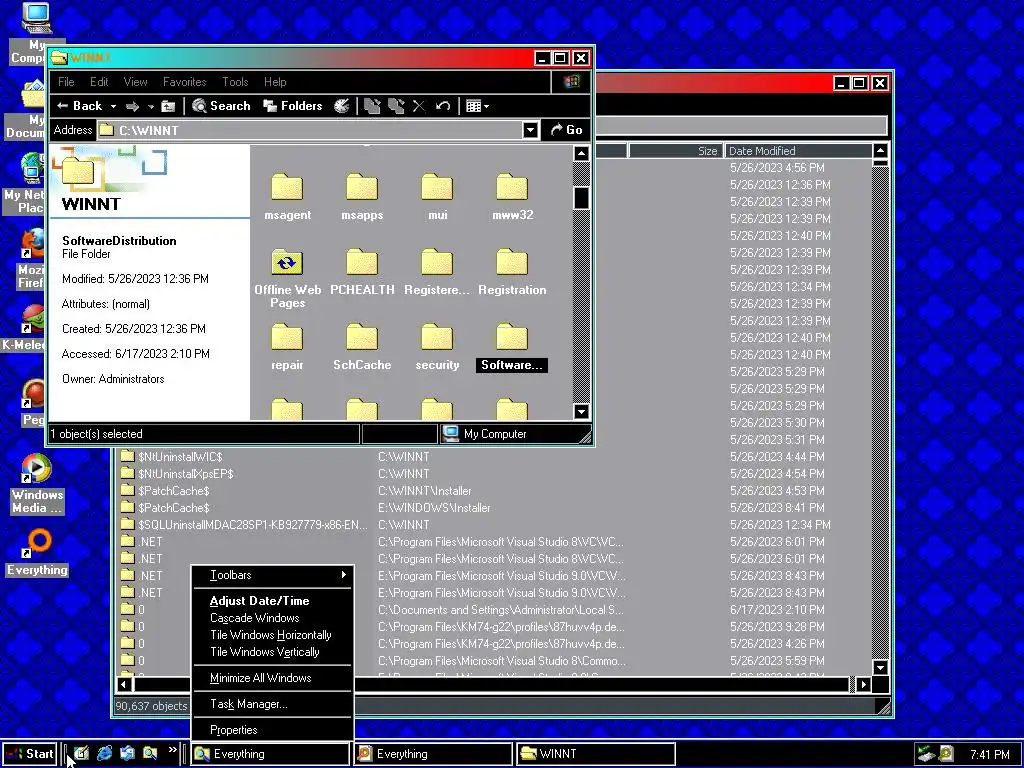Open Forward button history dropdown arrow
Image resolution: width=1024 pixels, height=768 pixels.
coord(151,106)
